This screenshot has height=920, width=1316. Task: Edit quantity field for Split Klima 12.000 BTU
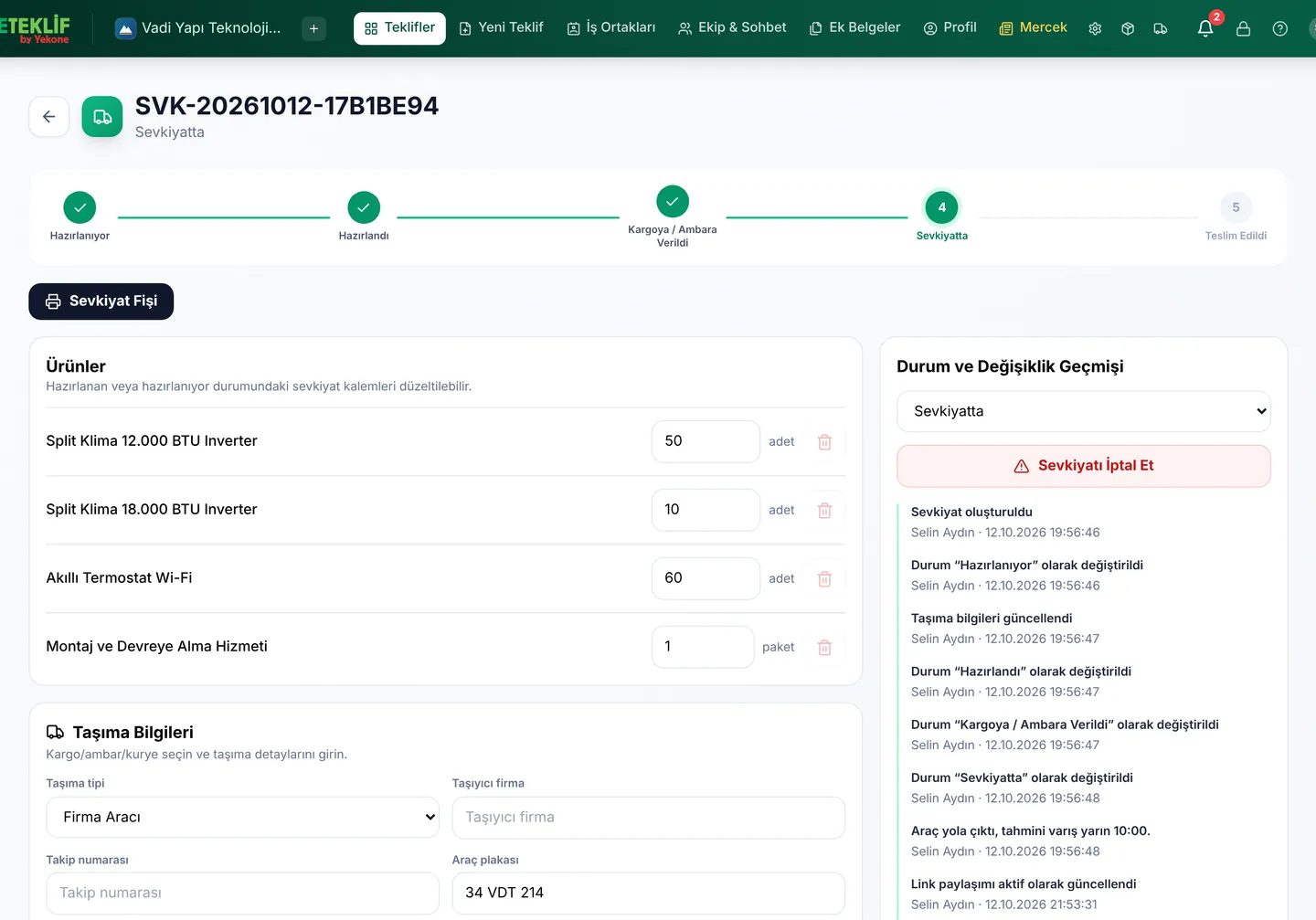click(x=706, y=442)
